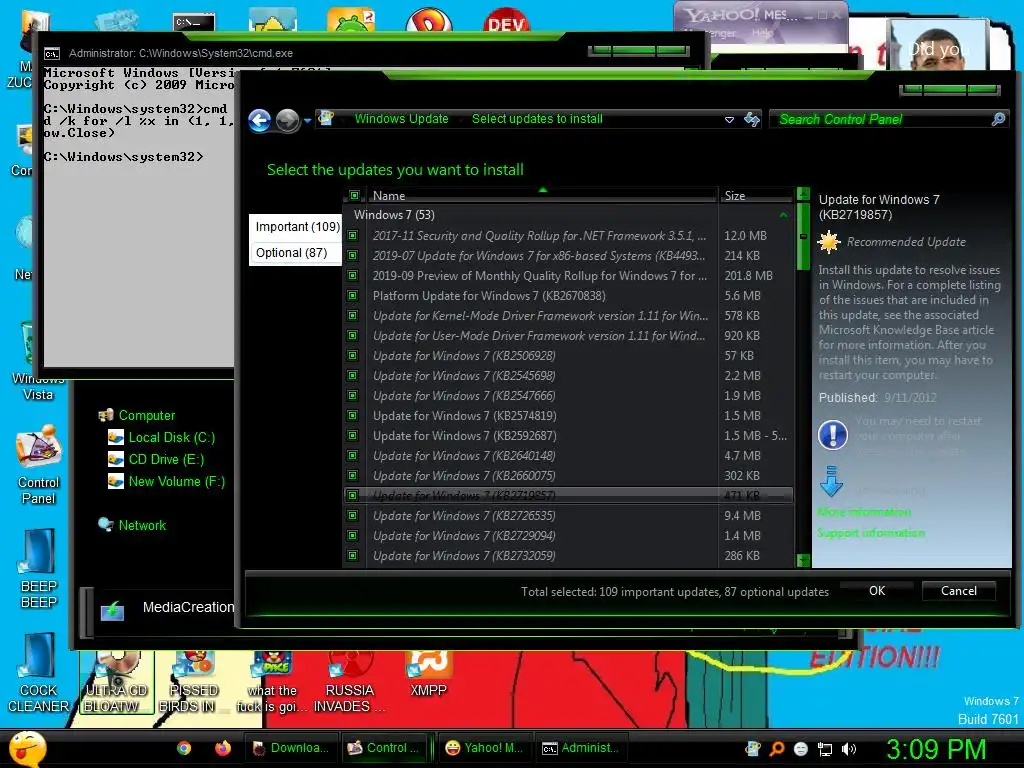The height and width of the screenshot is (768, 1024).
Task: Select Network in the Explorer tree
Action: coord(142,525)
